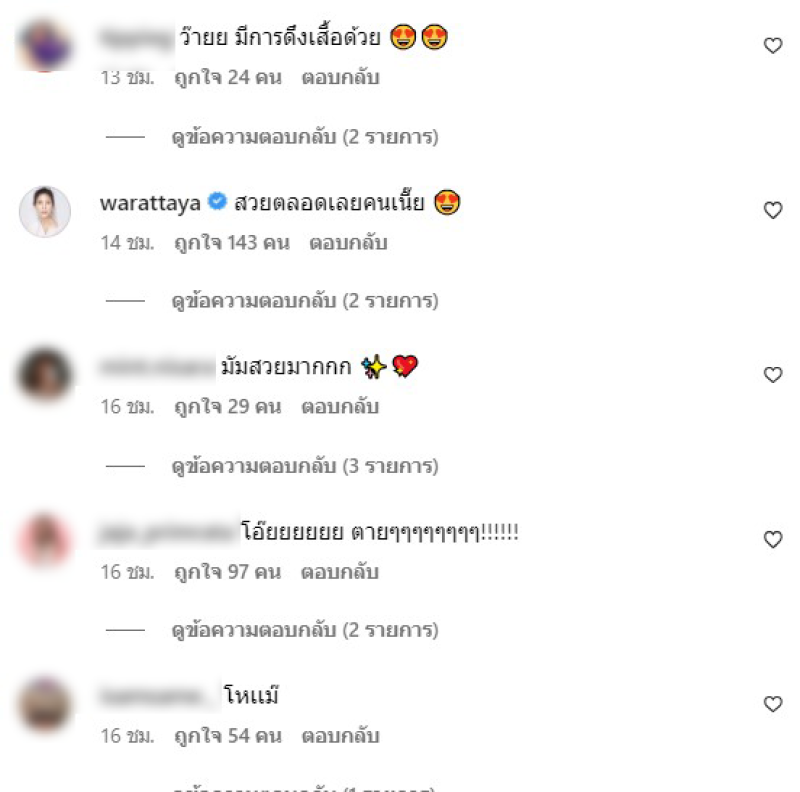Reply to the มันสวยมากกก comment with 29 likes
Image resolution: width=800 pixels, height=792 pixels.
click(340, 407)
